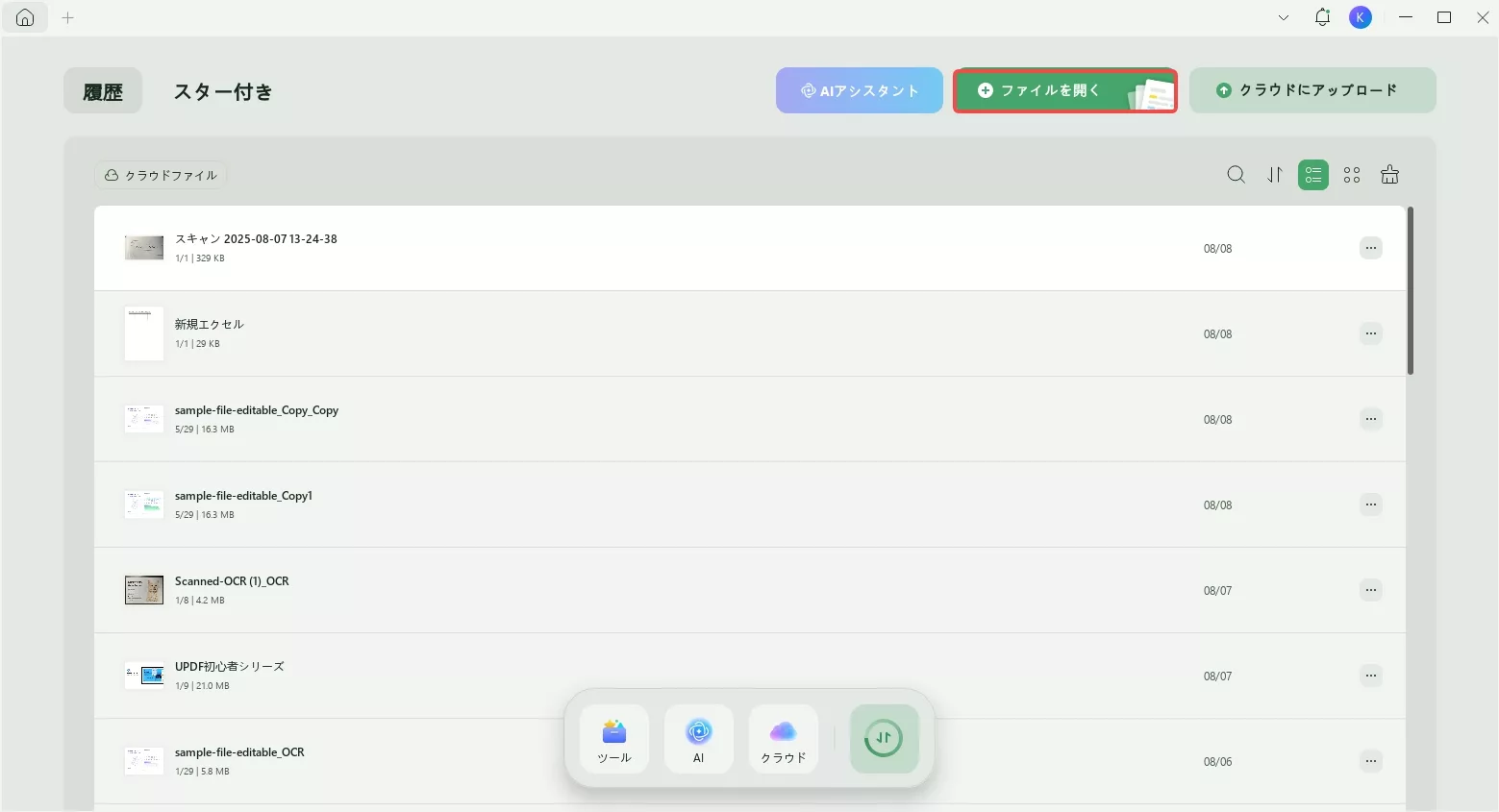Click the clear history broom icon

click(x=1389, y=175)
